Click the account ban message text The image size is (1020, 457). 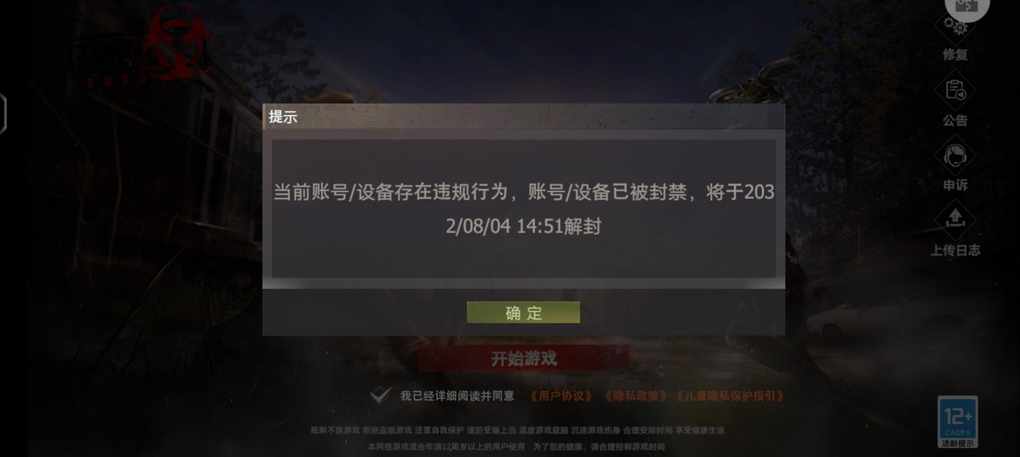524,209
